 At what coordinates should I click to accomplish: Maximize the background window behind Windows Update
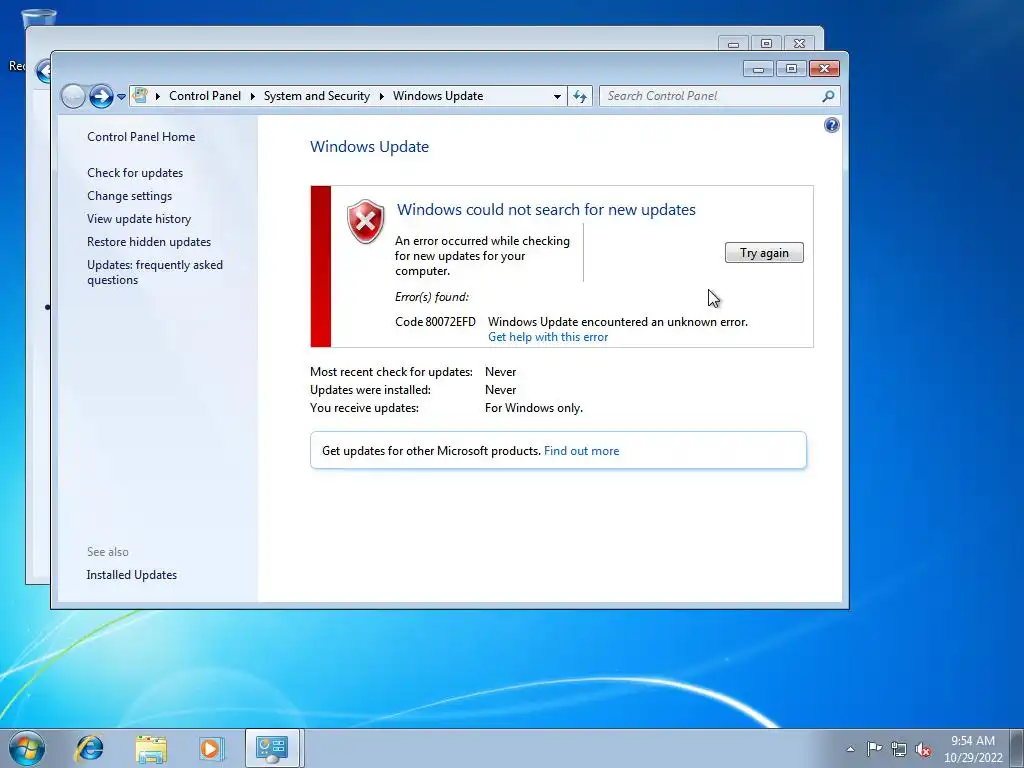tap(767, 44)
